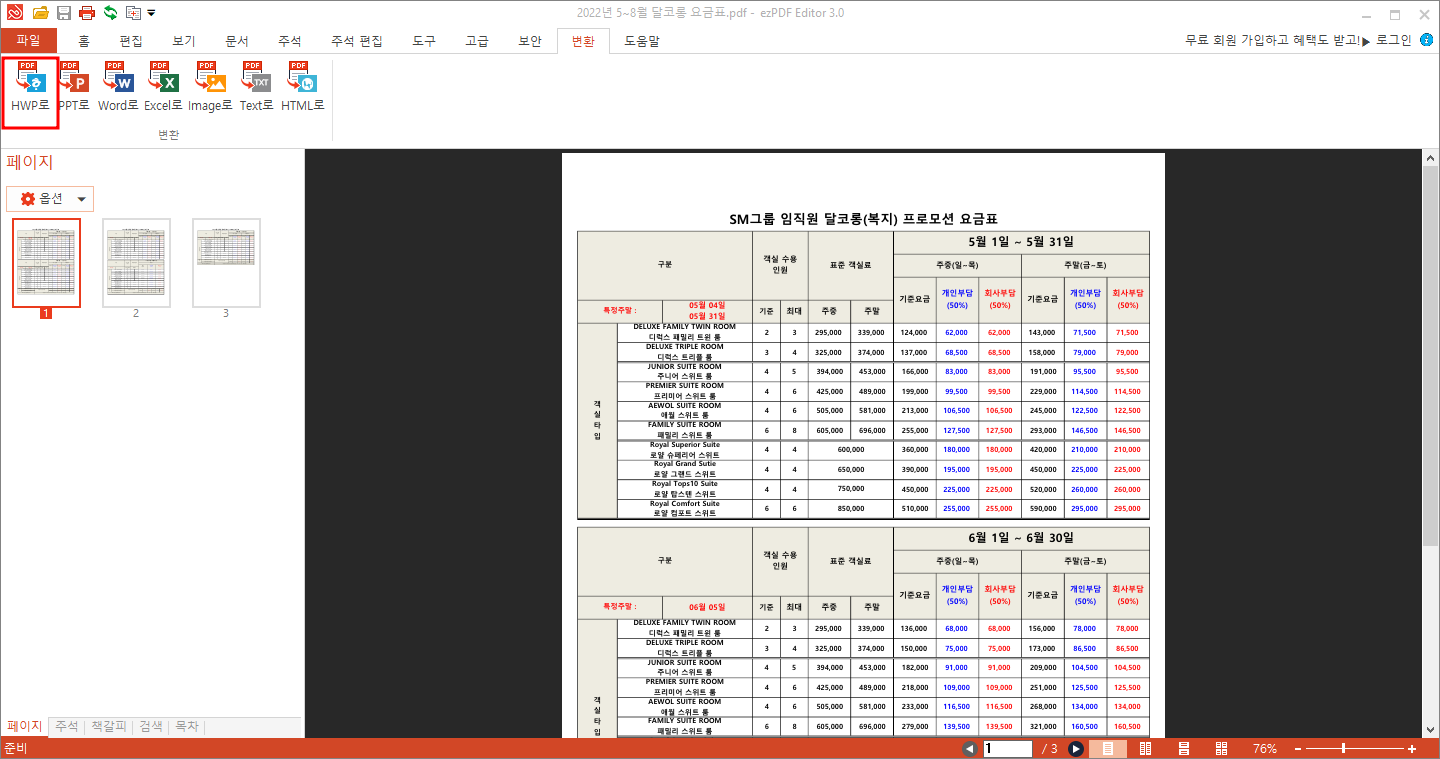Switch to the 홈 ribbon tab
1440x759 pixels.
point(84,41)
